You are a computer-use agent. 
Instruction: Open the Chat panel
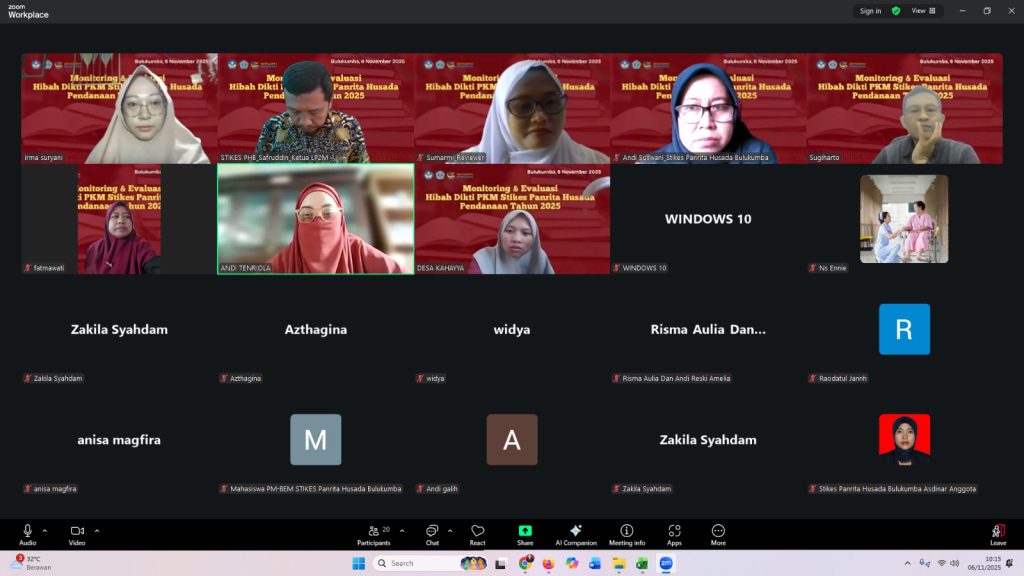pos(432,534)
